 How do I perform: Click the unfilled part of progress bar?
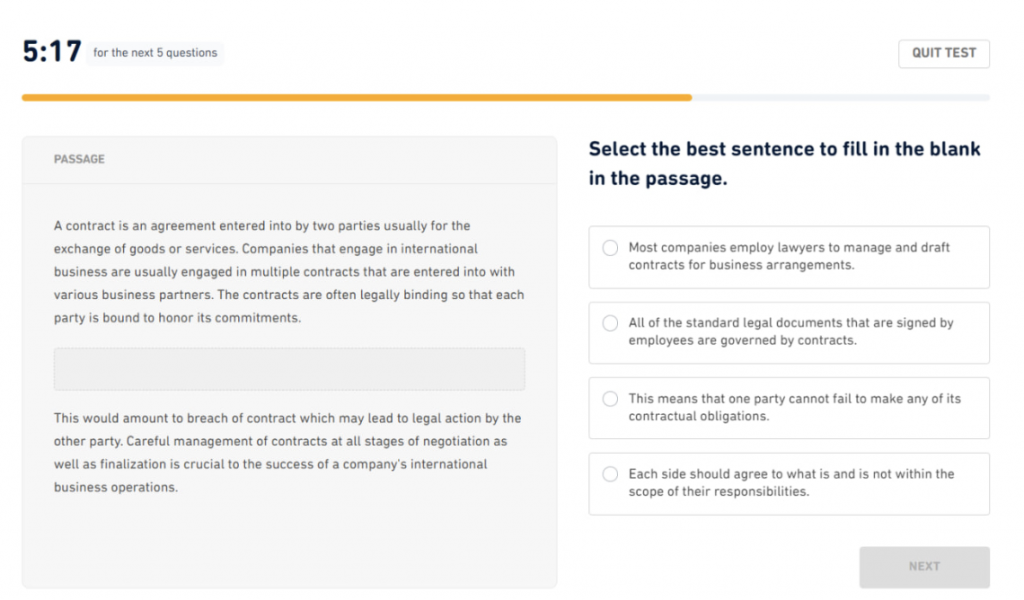[x=840, y=98]
